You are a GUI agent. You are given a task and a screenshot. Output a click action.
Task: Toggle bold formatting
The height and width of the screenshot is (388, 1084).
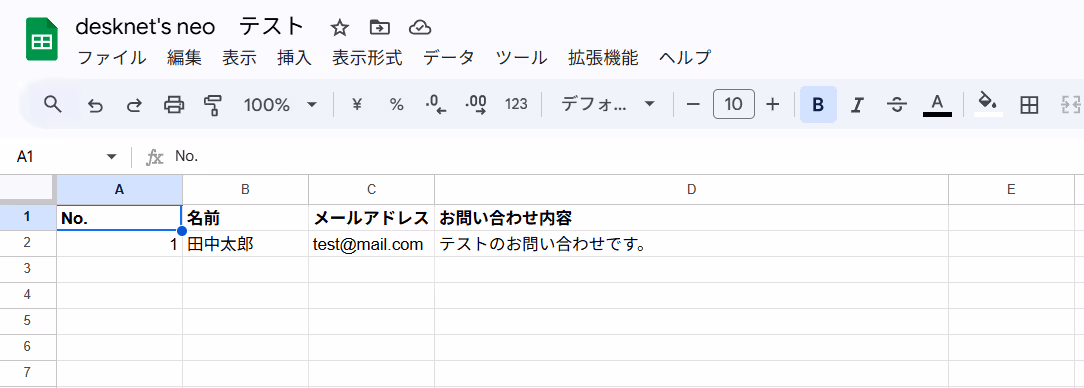click(818, 104)
